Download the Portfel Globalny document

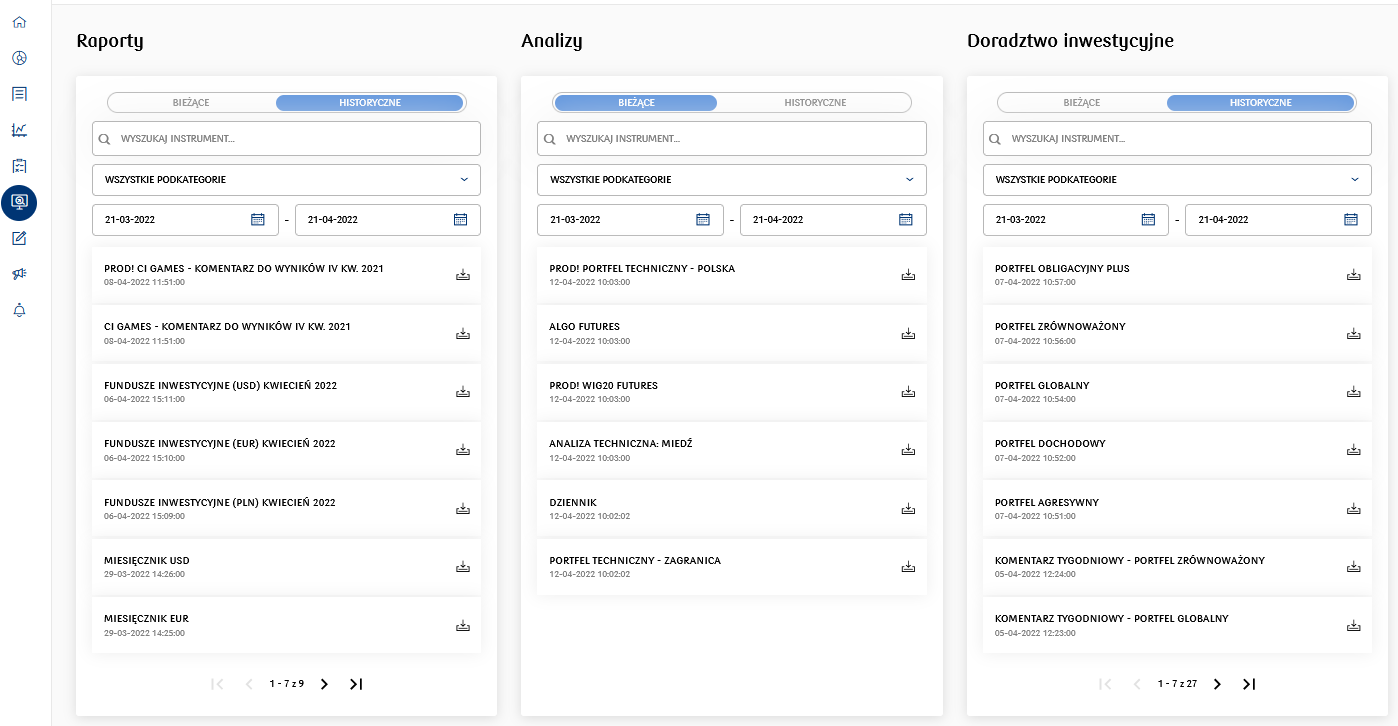click(1353, 392)
